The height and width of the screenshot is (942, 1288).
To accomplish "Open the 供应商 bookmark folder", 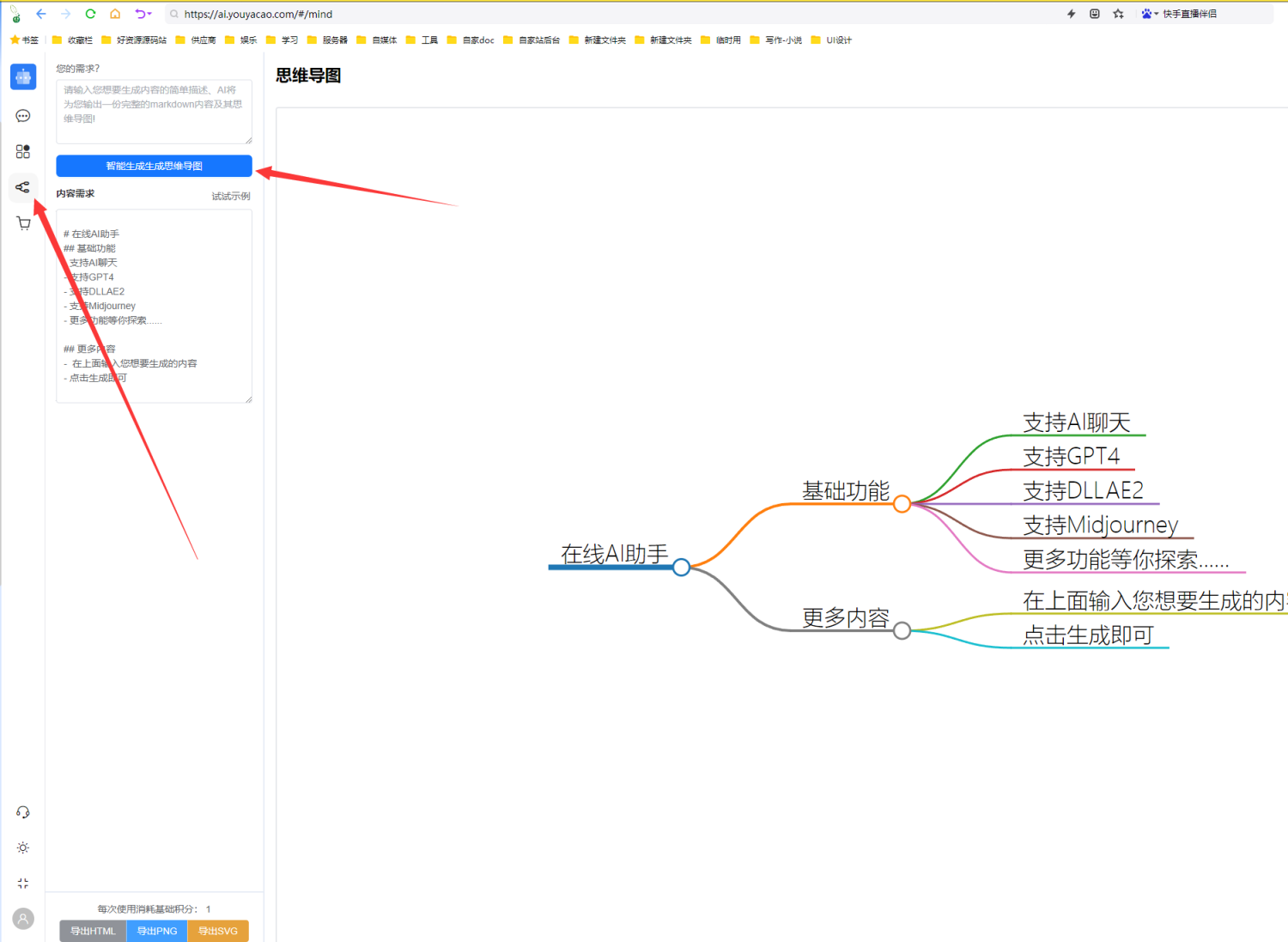I will [196, 40].
